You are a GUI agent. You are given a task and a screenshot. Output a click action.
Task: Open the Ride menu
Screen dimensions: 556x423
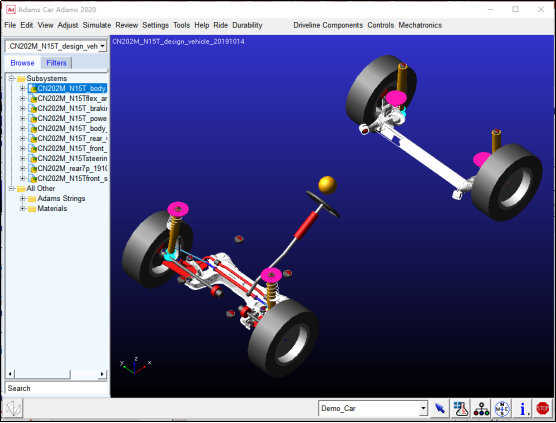pos(221,25)
